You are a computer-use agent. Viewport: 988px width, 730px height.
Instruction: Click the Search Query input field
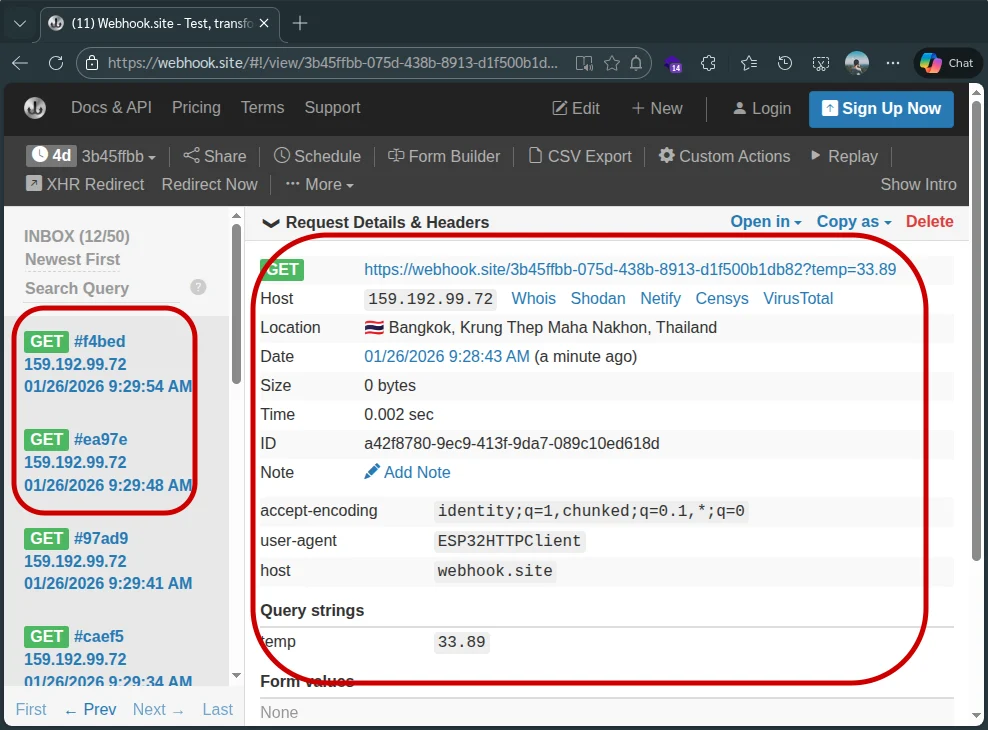[100, 288]
